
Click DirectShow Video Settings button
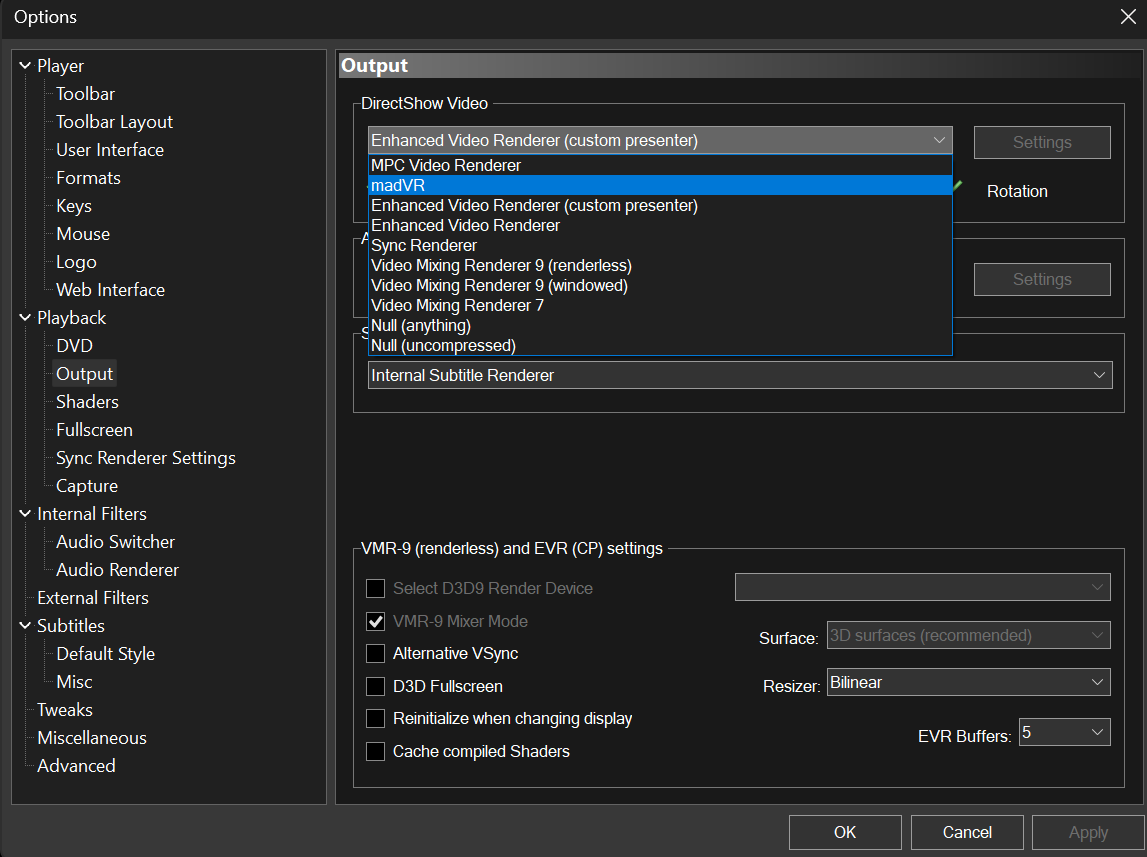tap(1042, 143)
